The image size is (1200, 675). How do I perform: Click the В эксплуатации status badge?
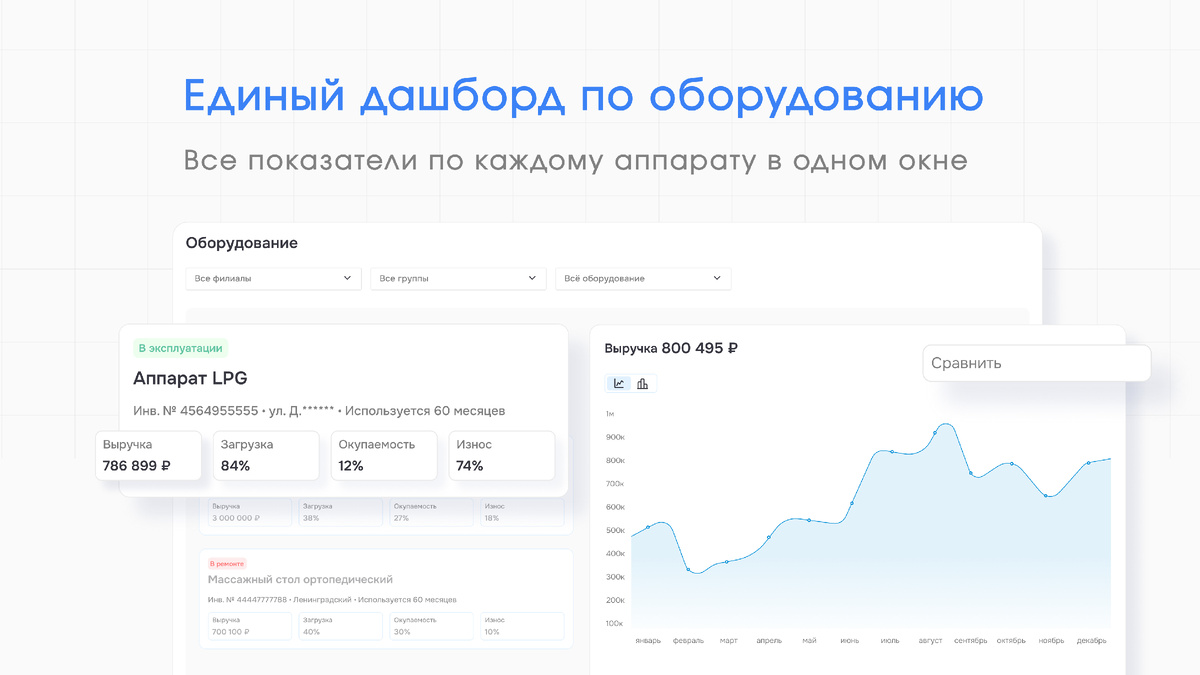tap(181, 348)
